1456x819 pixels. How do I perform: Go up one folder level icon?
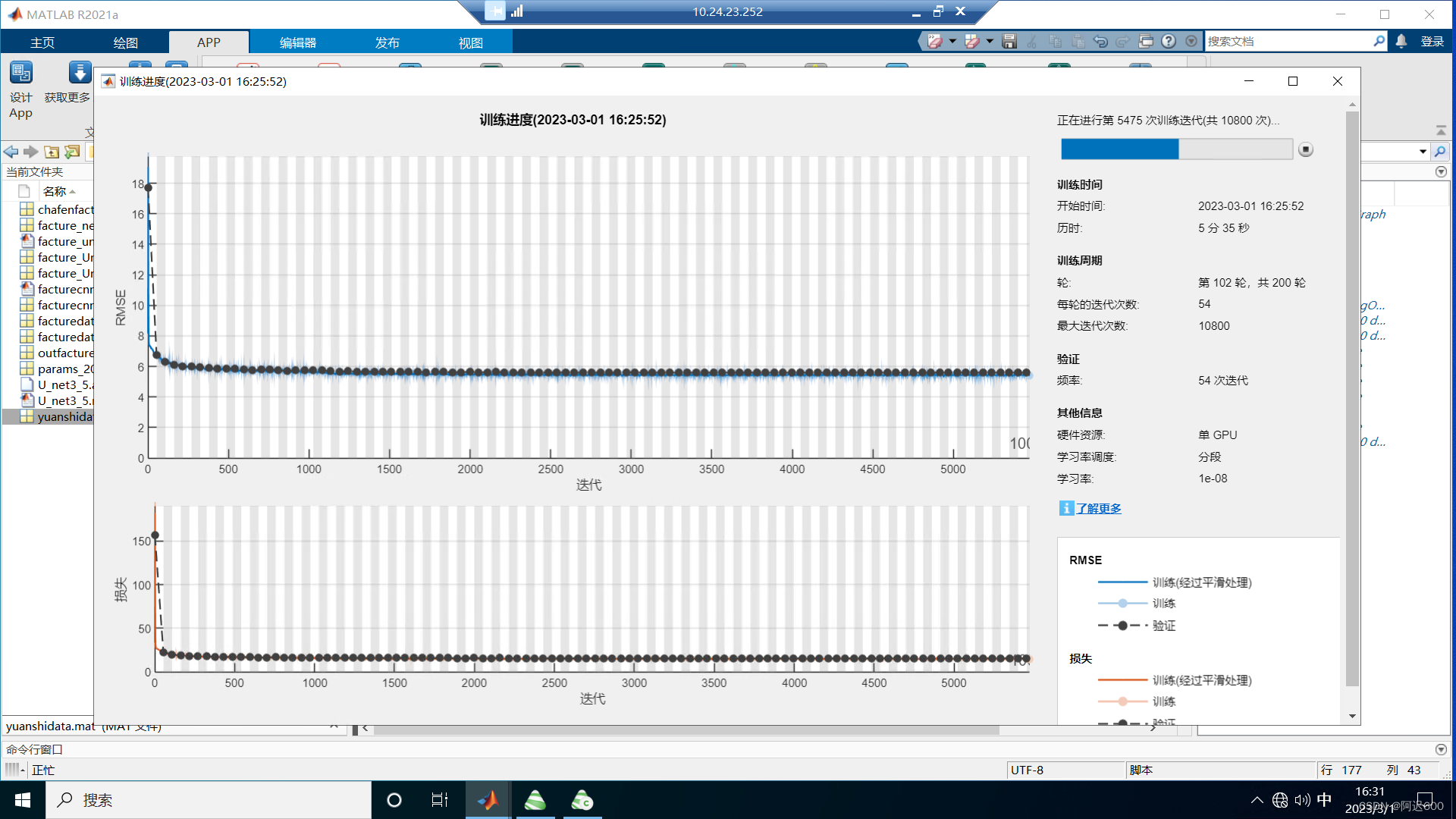(x=51, y=152)
